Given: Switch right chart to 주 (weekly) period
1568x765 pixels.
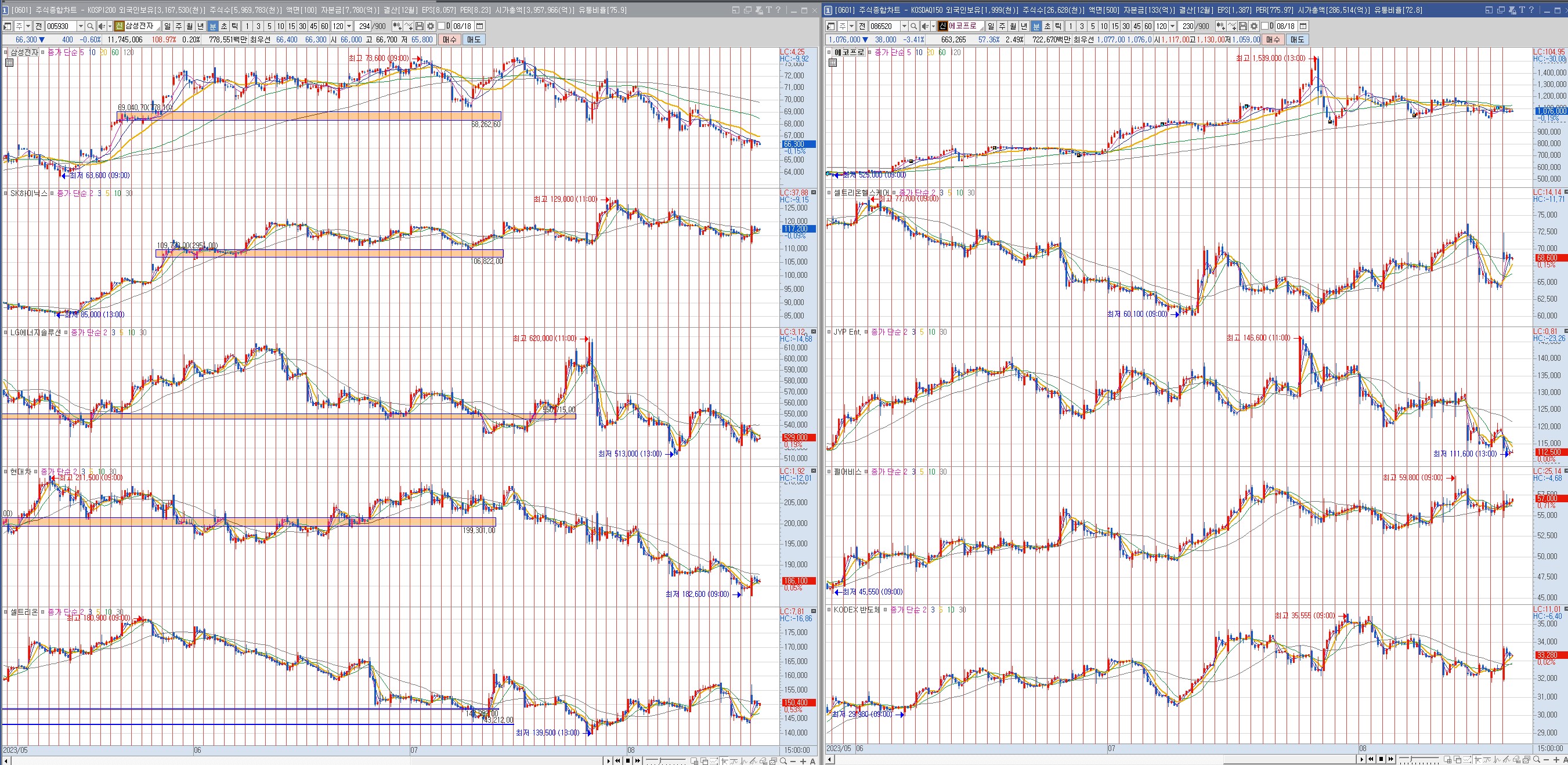Looking at the screenshot, I should click(1002, 26).
